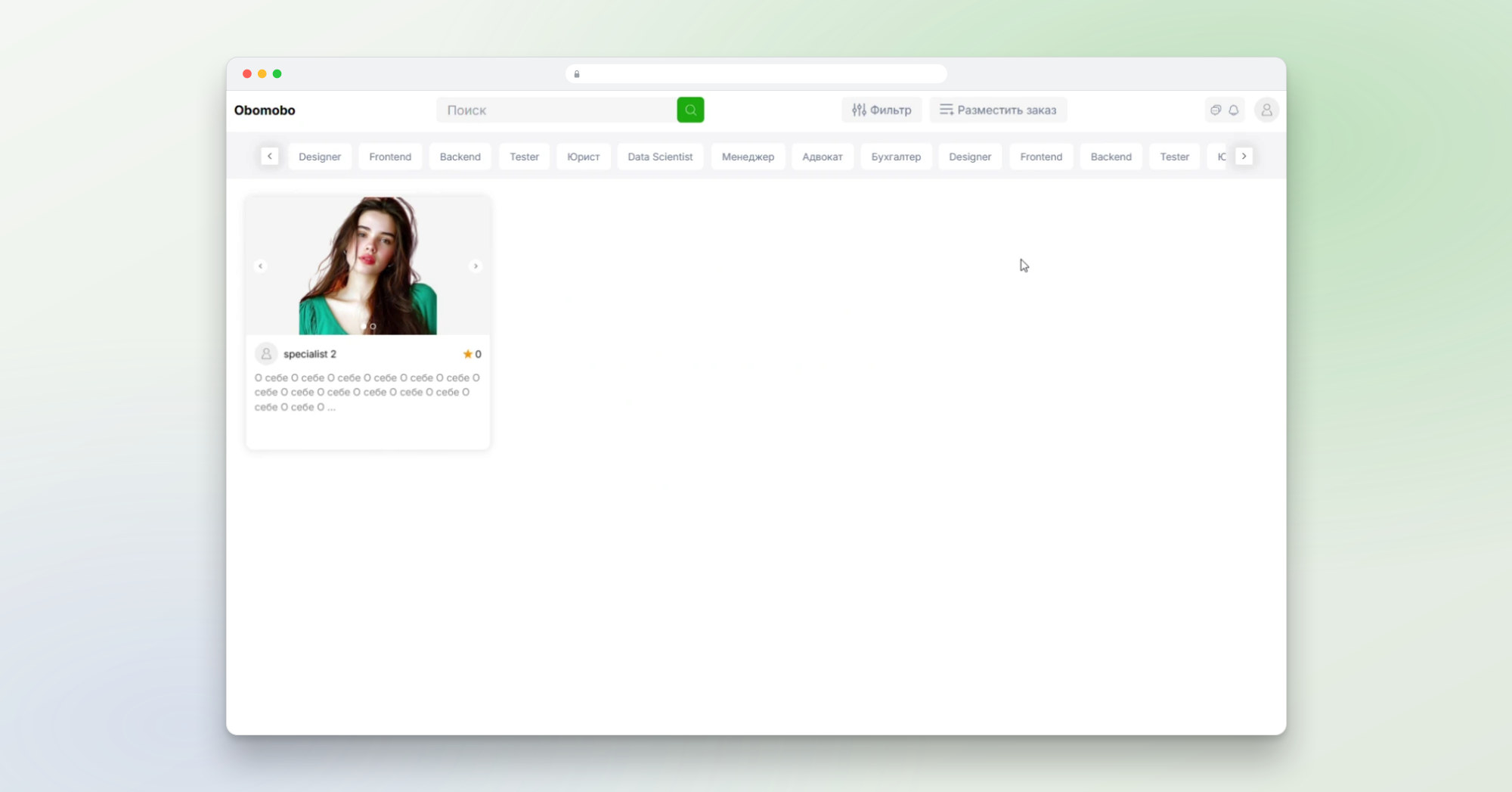This screenshot has height=792, width=1512.
Task: Click the lock icon in address bar
Action: [x=577, y=74]
